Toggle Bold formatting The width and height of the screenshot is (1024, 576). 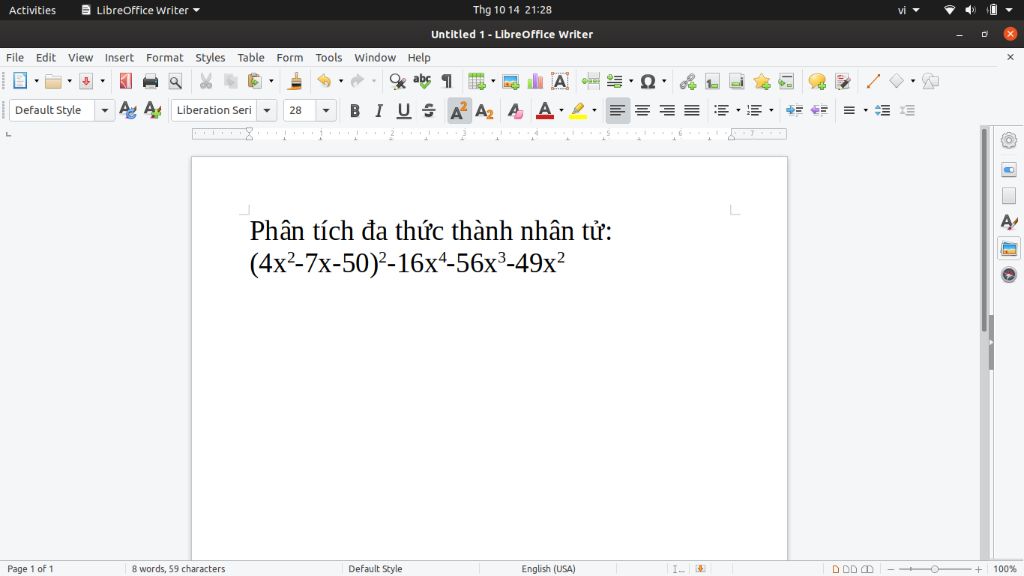(355, 110)
